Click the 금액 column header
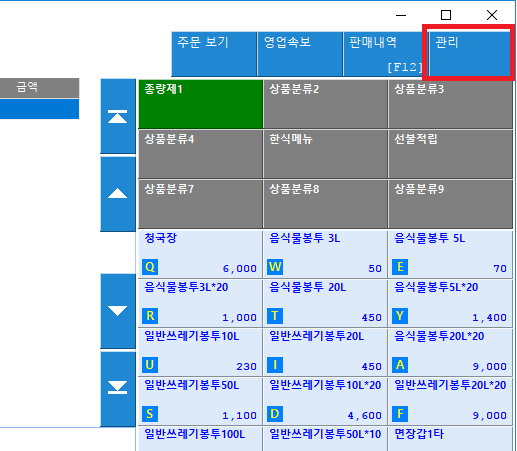This screenshot has height=451, width=517. pyautogui.click(x=39, y=88)
